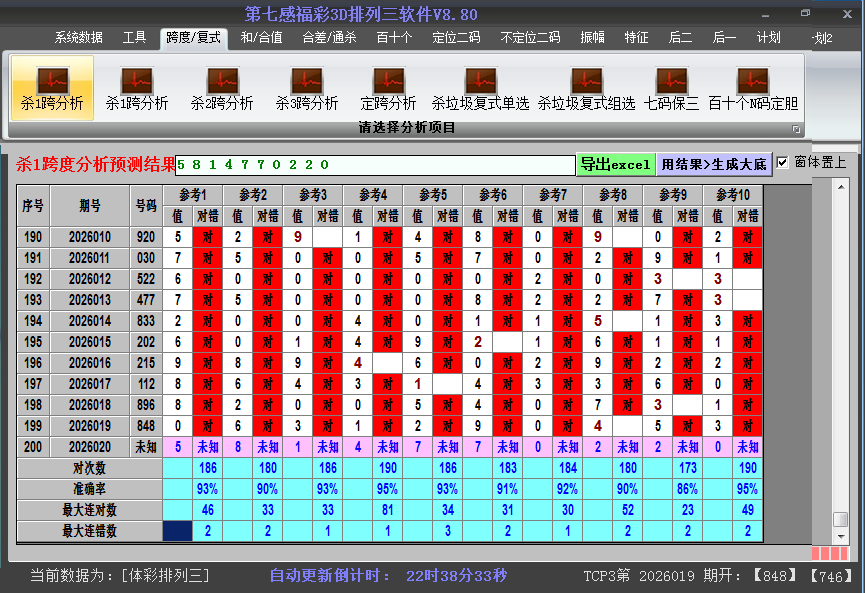Go to the 不定位二码 tab
Viewport: 865px width, 593px height.
(x=530, y=38)
